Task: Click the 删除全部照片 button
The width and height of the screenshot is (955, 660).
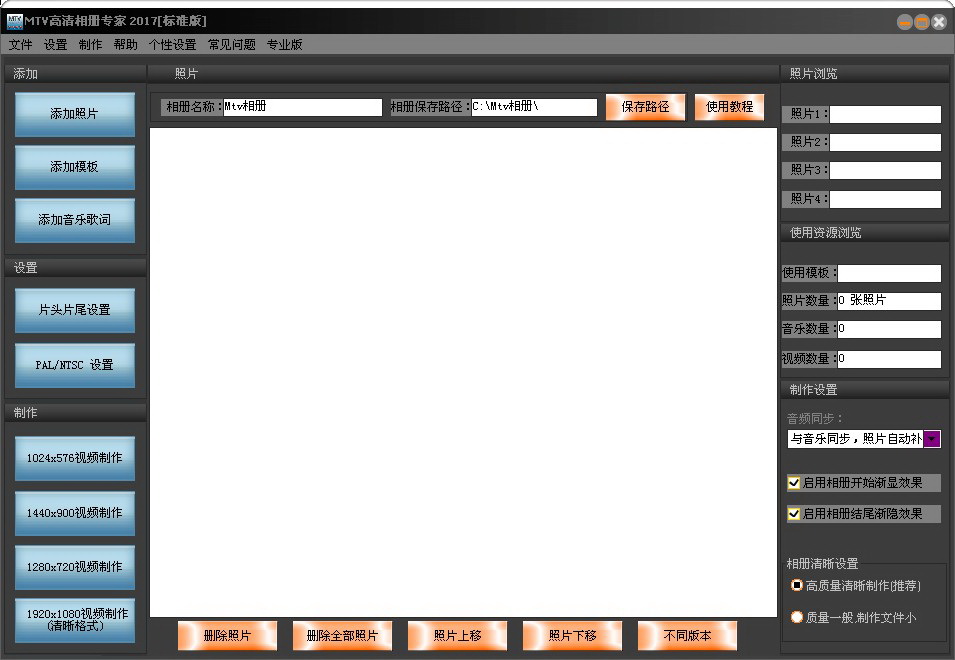Action: coord(342,636)
